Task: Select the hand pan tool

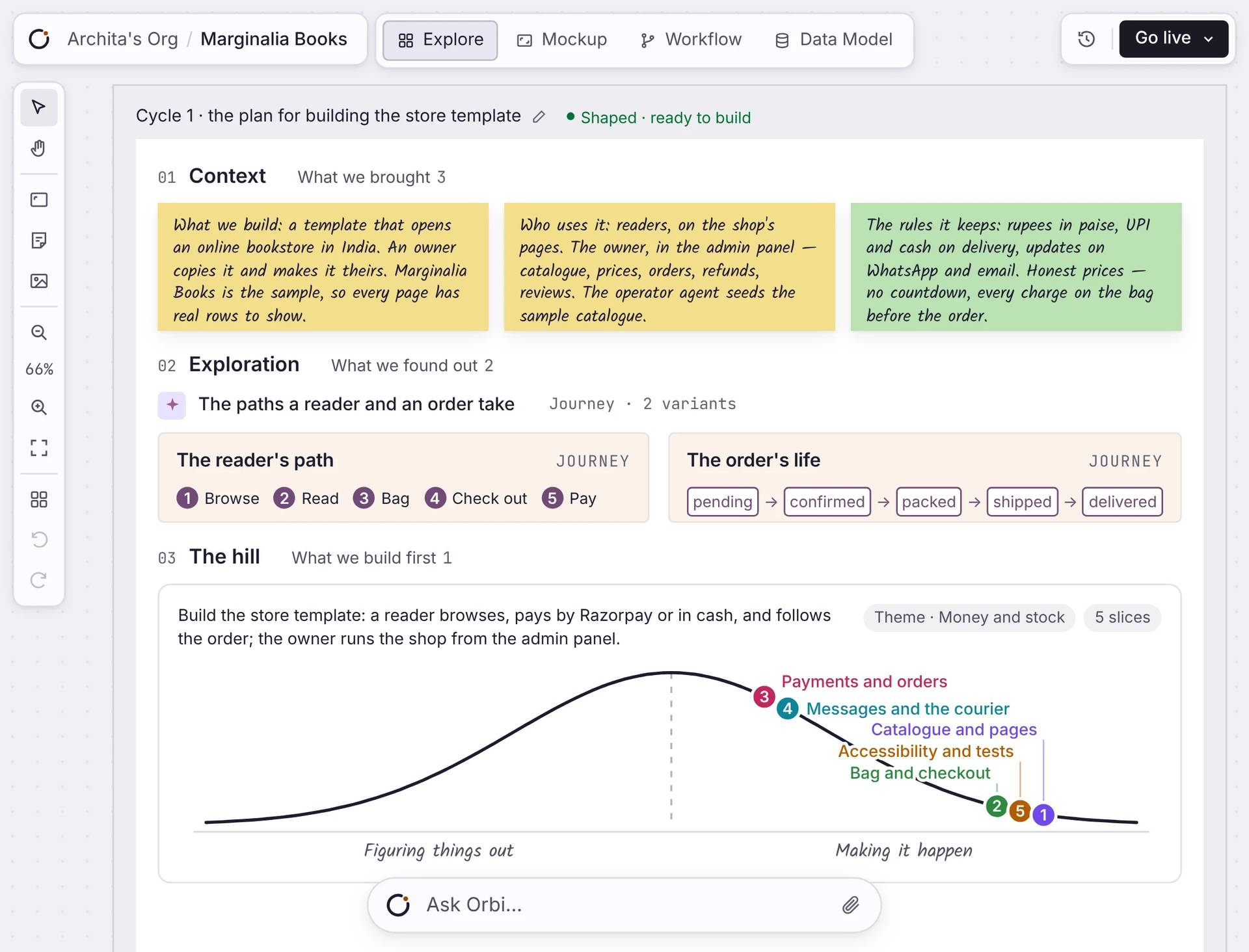Action: 39,148
